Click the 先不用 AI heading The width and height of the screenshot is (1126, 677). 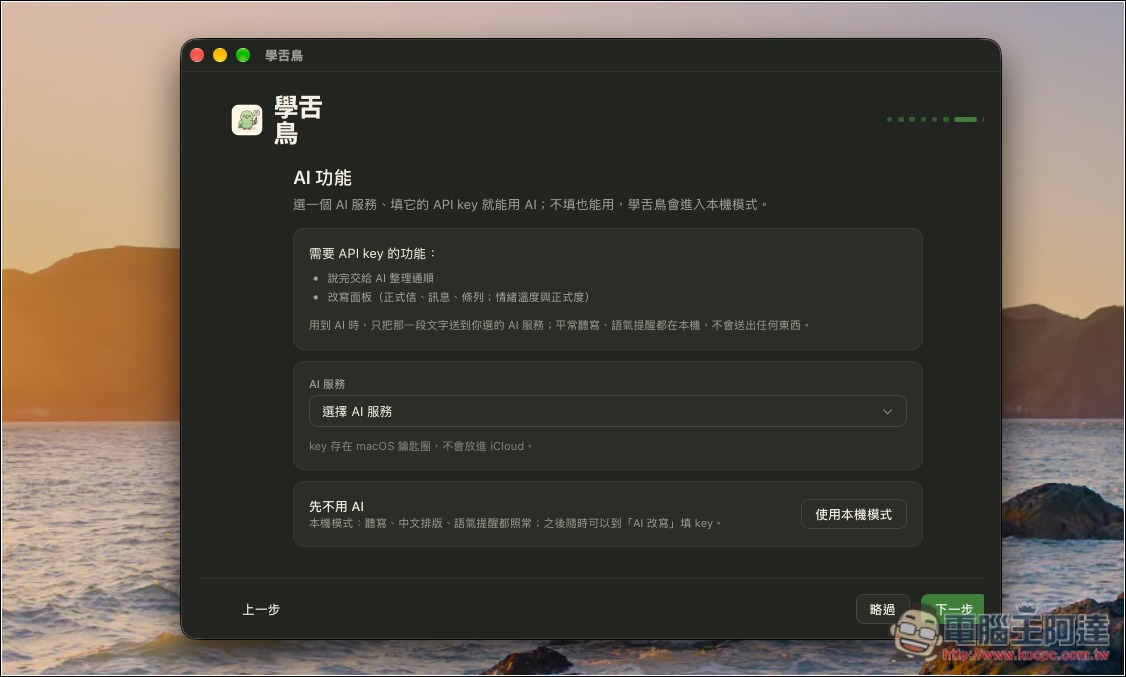point(336,506)
